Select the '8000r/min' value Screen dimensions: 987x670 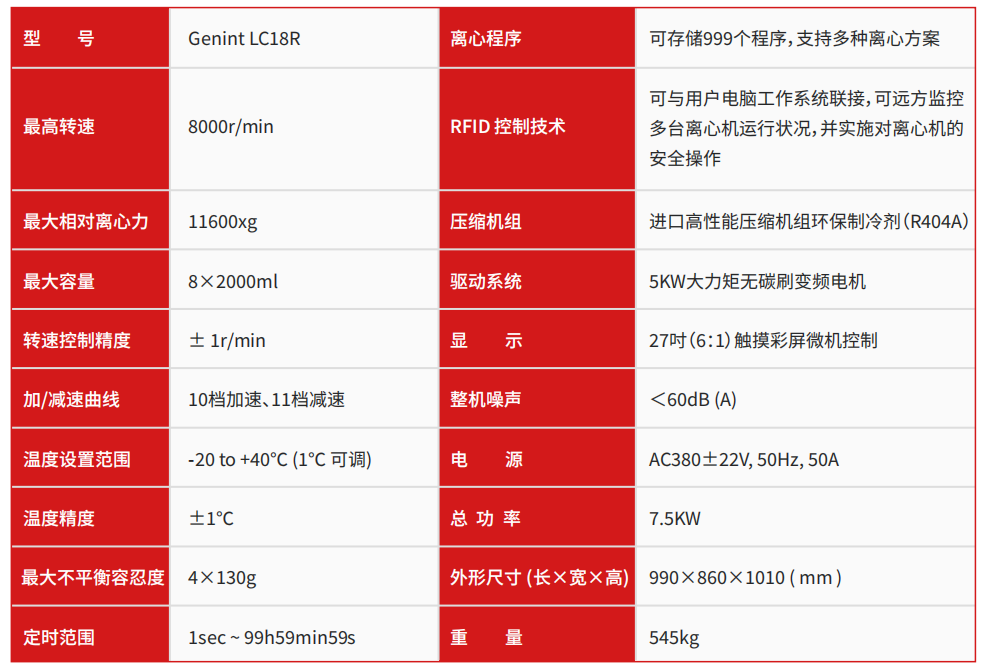230,127
